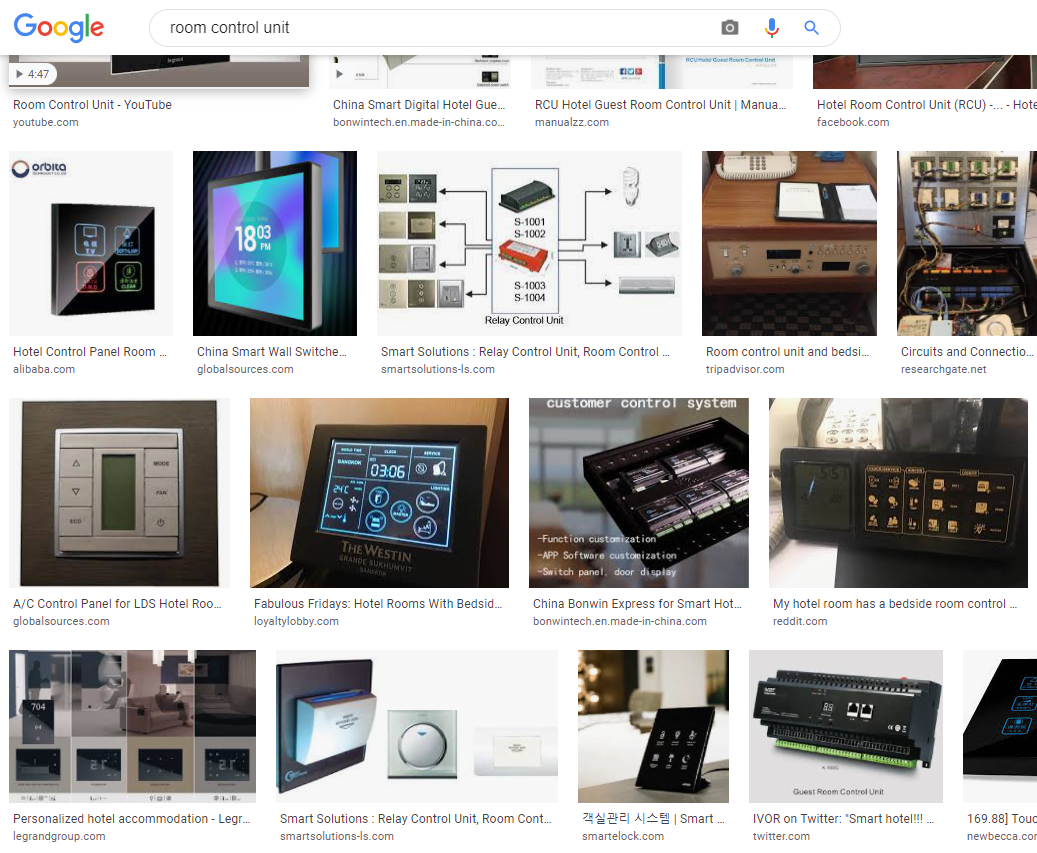Open reddit bedside room control photo

click(x=898, y=493)
